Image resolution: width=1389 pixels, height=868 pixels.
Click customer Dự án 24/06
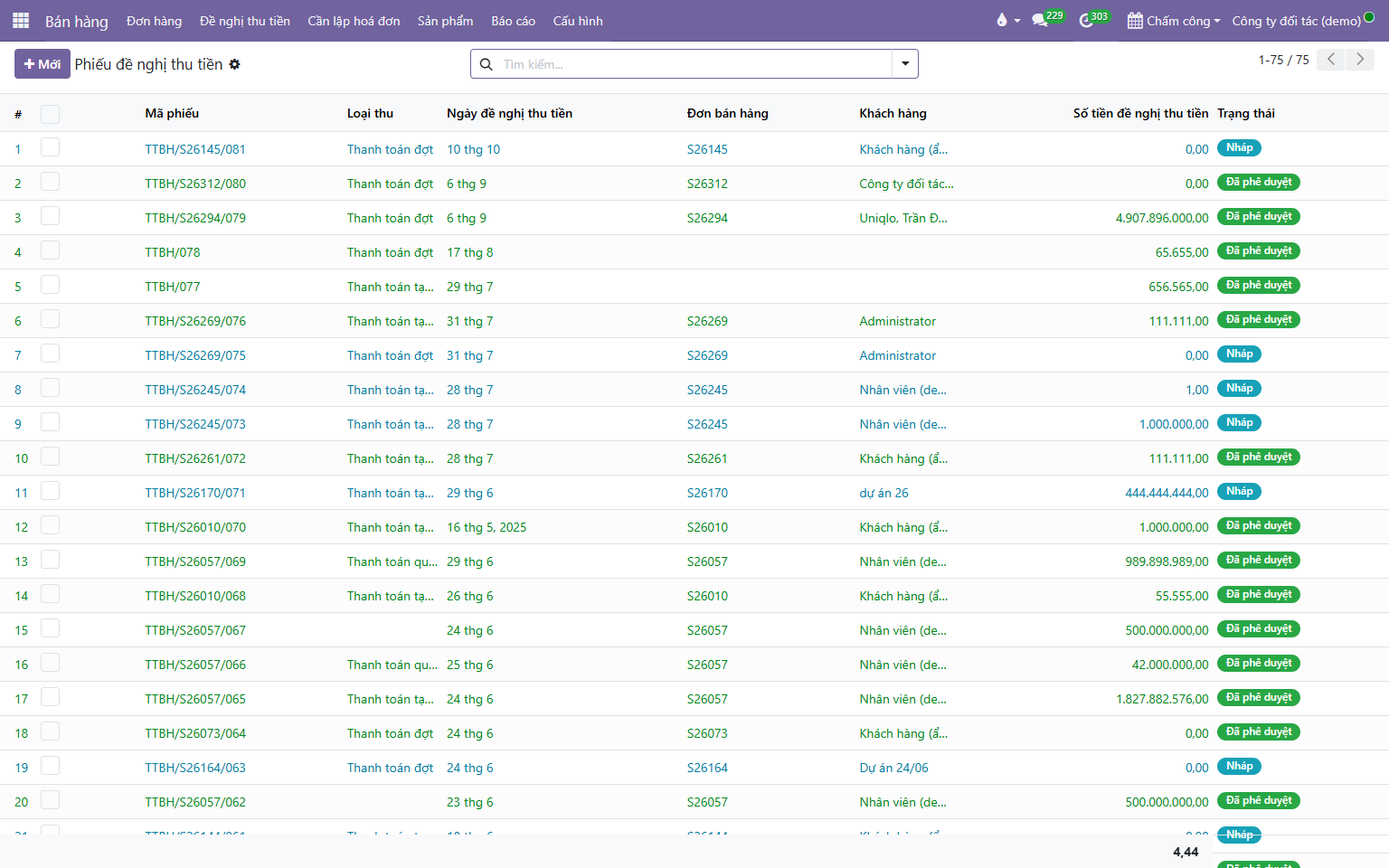(893, 768)
